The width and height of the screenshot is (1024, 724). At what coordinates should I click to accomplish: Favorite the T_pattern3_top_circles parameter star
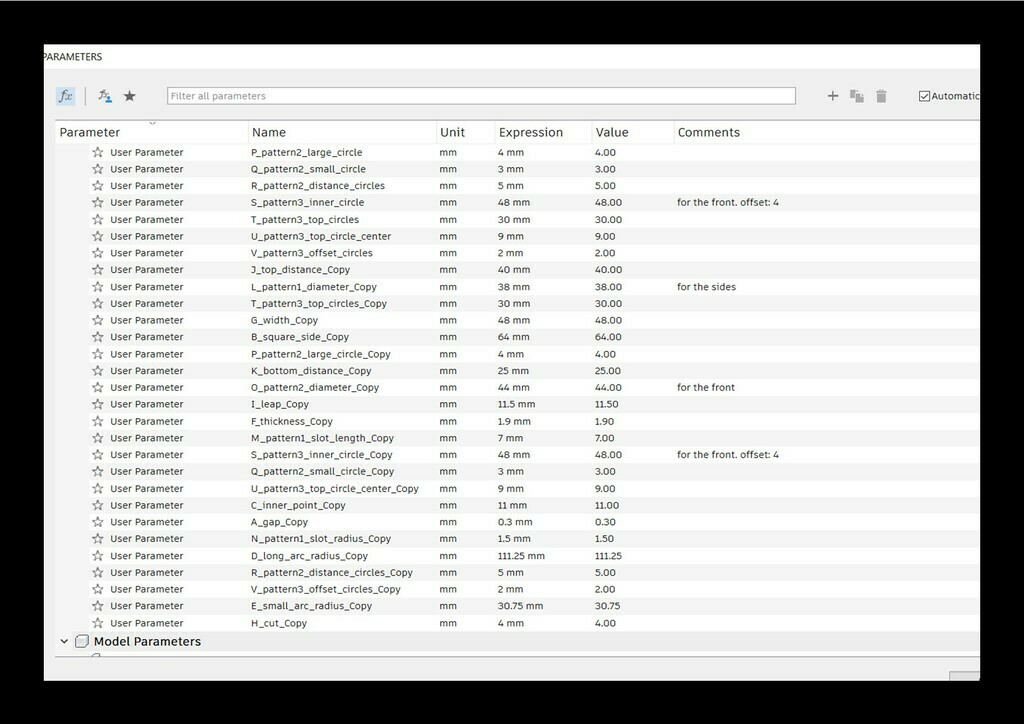98,219
